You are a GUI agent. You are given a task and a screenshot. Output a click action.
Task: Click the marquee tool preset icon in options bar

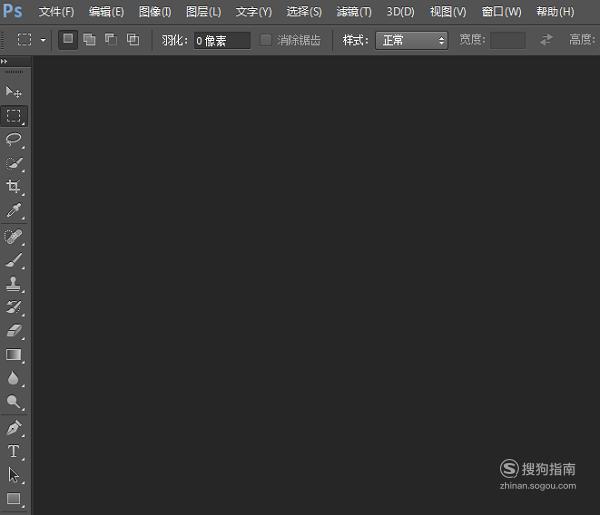[x=24, y=39]
